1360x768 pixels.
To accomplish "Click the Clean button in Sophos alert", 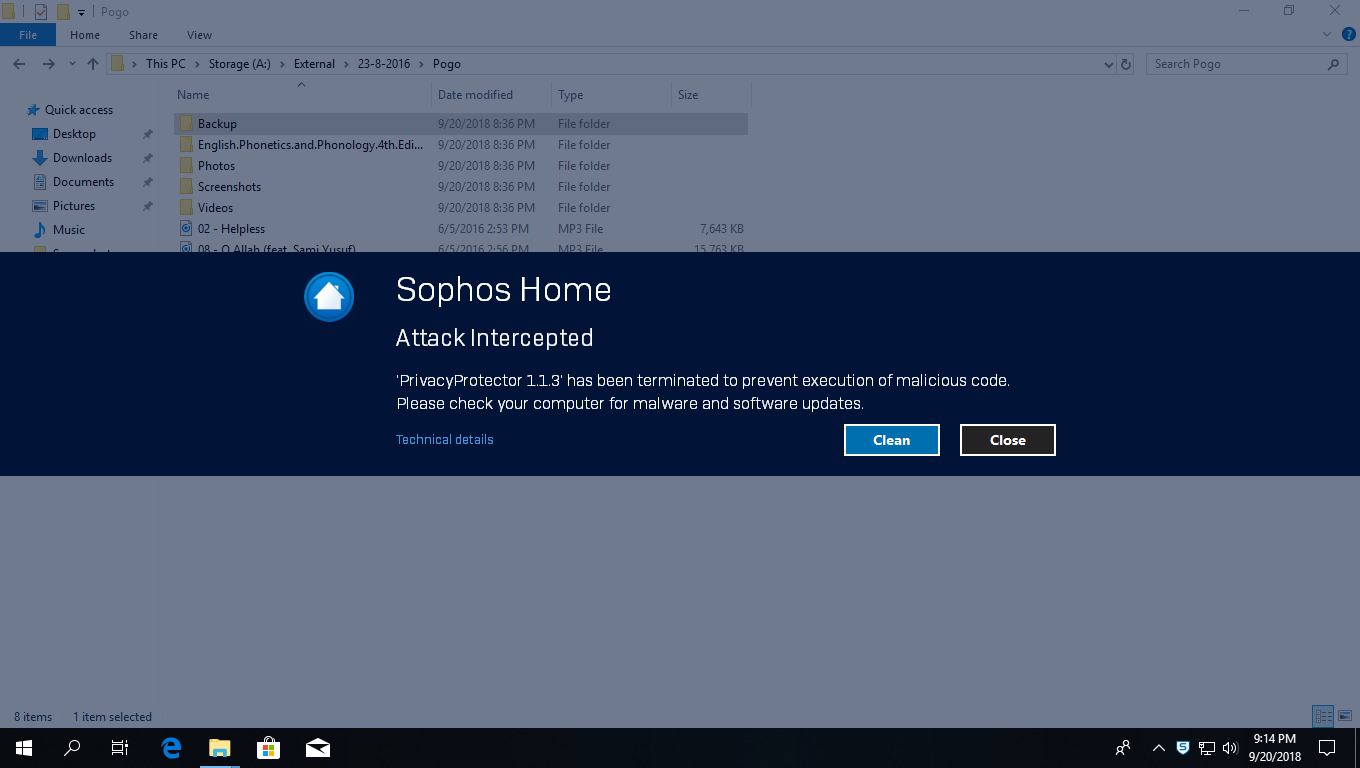I will pos(892,440).
